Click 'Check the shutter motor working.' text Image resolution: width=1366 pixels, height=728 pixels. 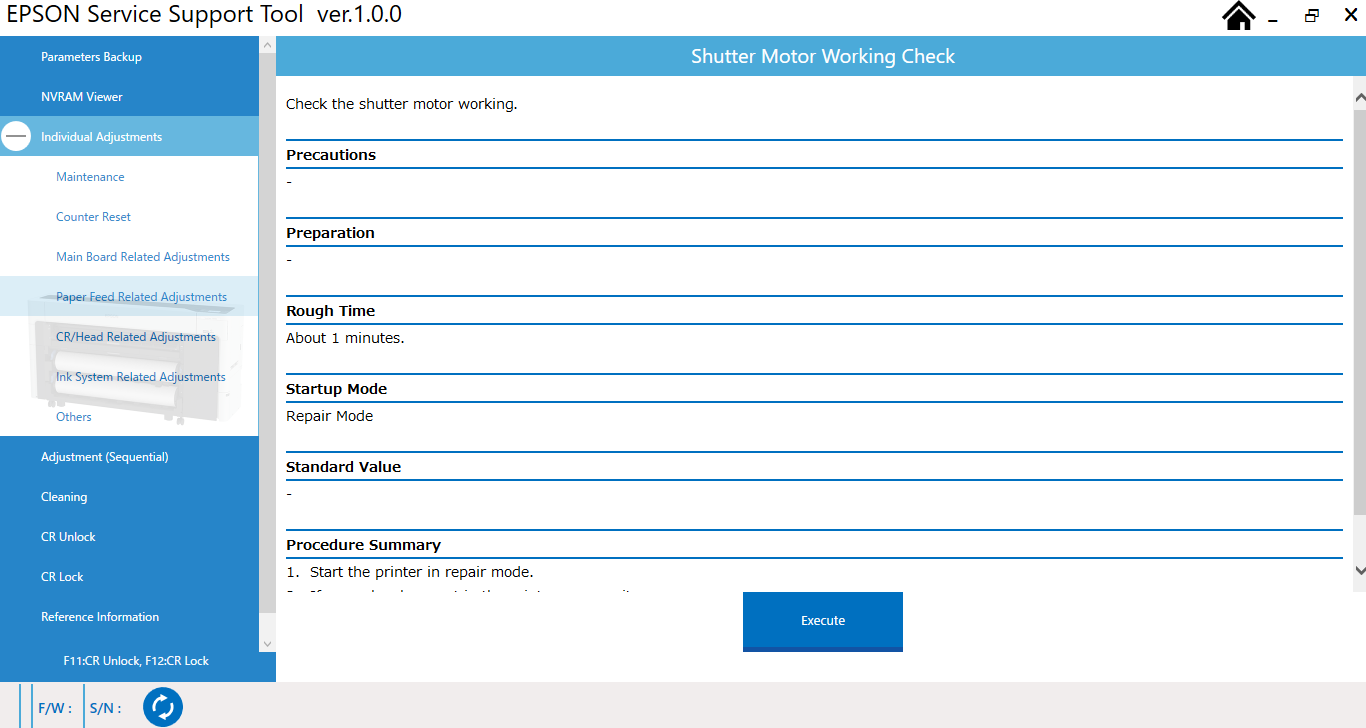pyautogui.click(x=402, y=104)
